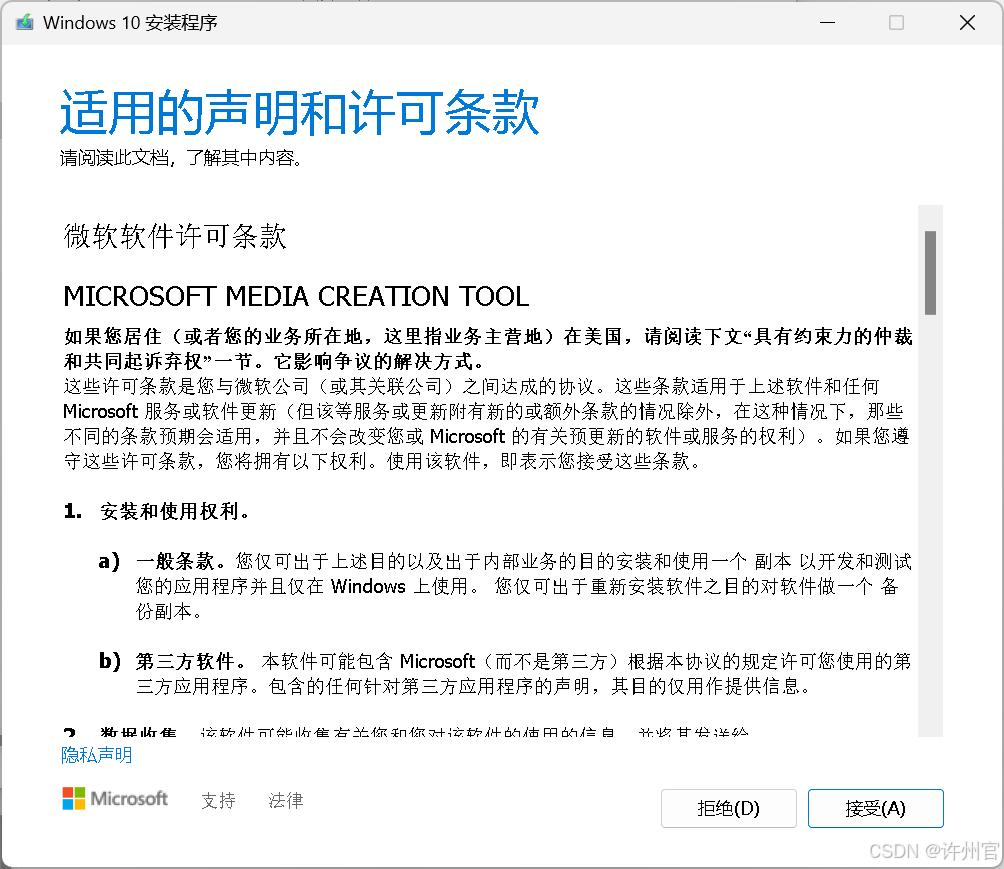This screenshot has height=869, width=1004.
Task: Click the subtitle 请阅读此文档，了解其中内容
Action: [181, 158]
